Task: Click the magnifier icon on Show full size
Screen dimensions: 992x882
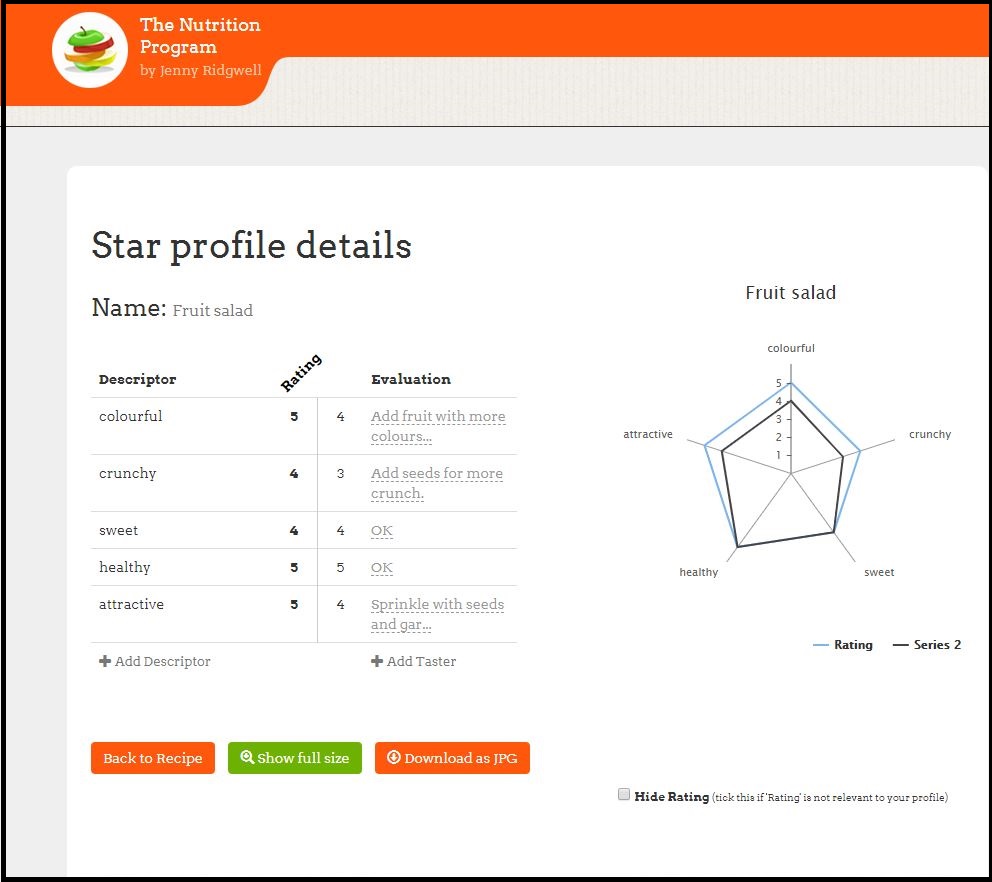Action: pos(247,758)
